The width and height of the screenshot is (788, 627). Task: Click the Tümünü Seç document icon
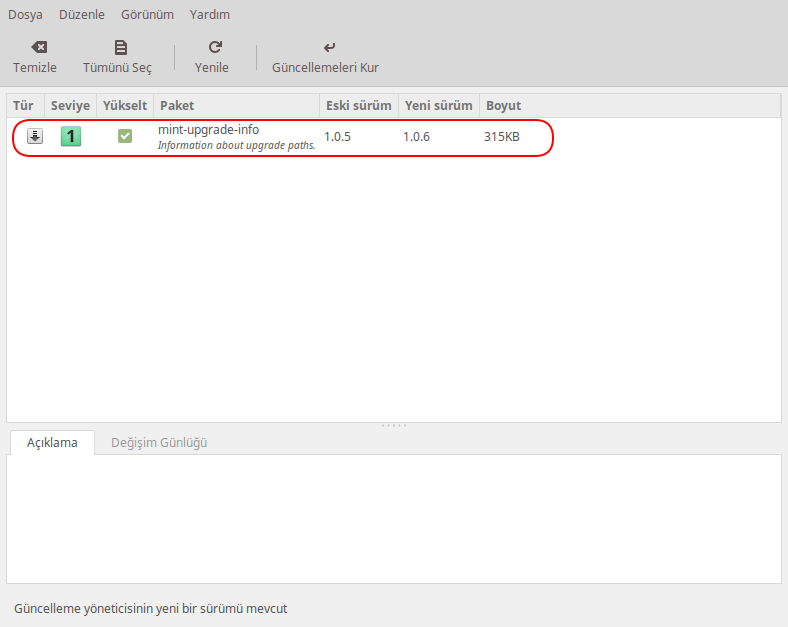pos(121,47)
